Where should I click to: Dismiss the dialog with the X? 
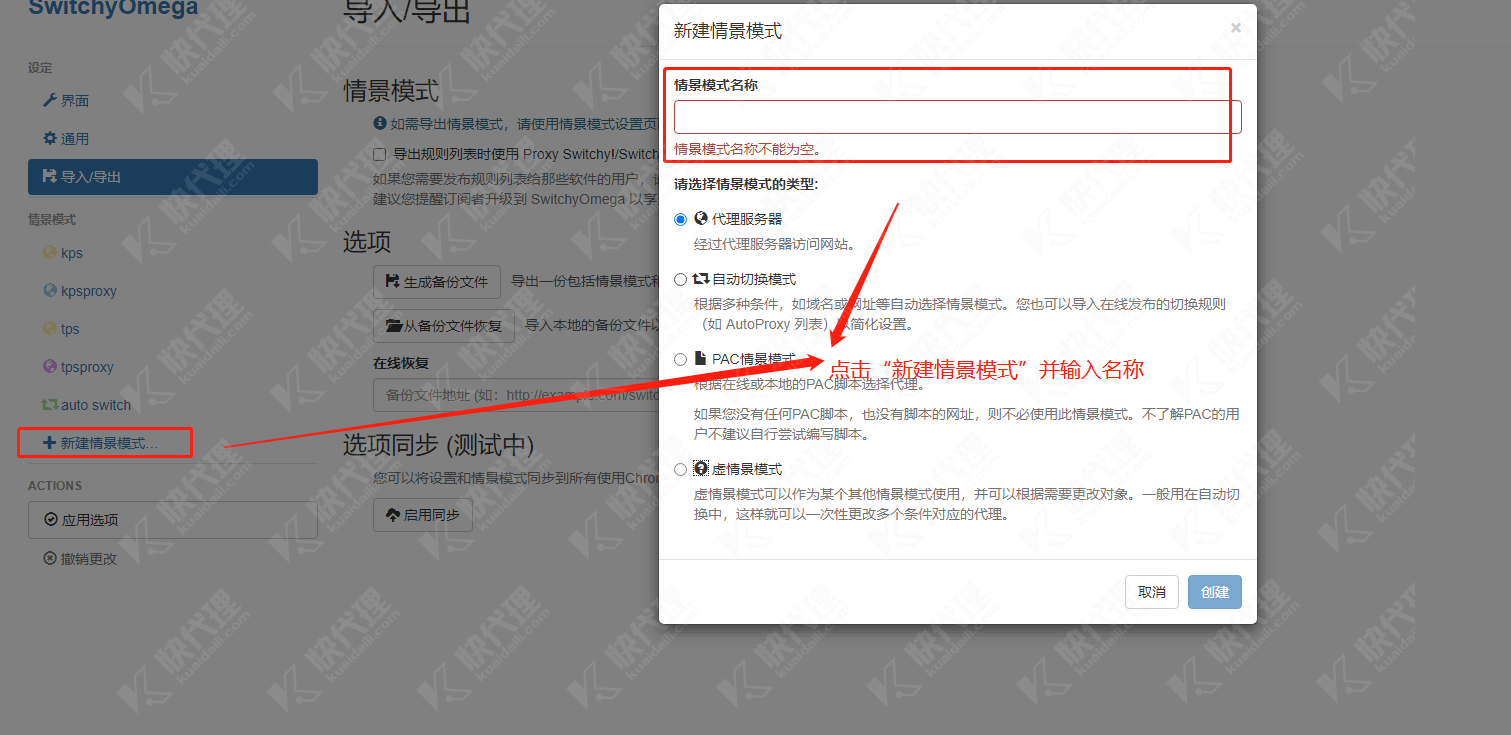1235,28
